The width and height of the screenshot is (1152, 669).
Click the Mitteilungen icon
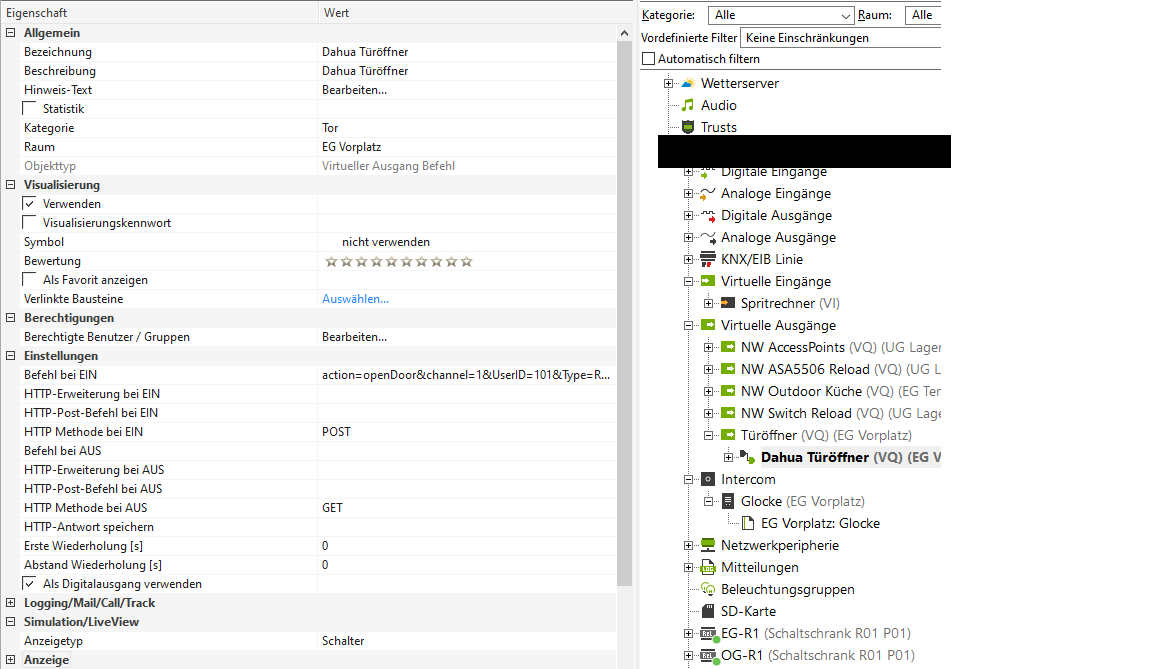[708, 567]
